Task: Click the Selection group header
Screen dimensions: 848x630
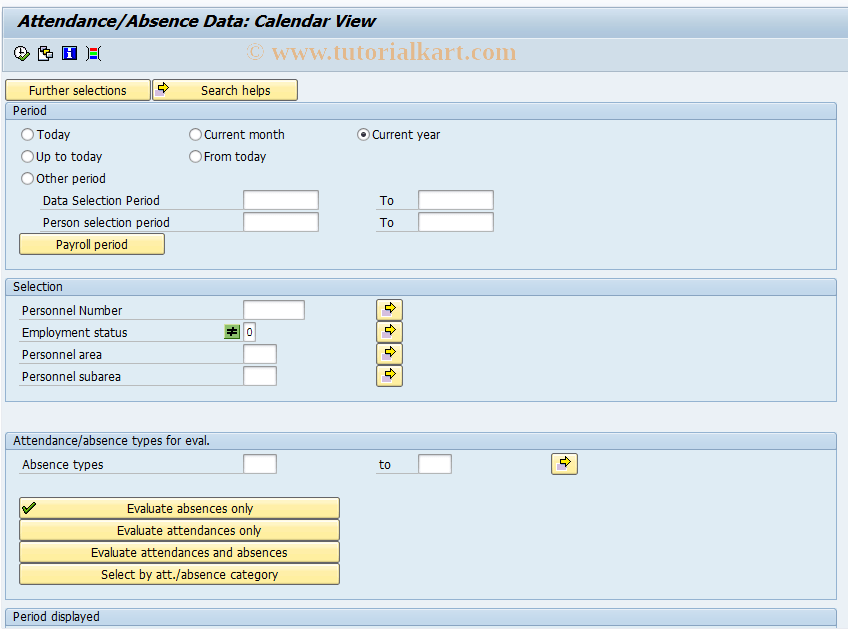Action: click(x=421, y=287)
